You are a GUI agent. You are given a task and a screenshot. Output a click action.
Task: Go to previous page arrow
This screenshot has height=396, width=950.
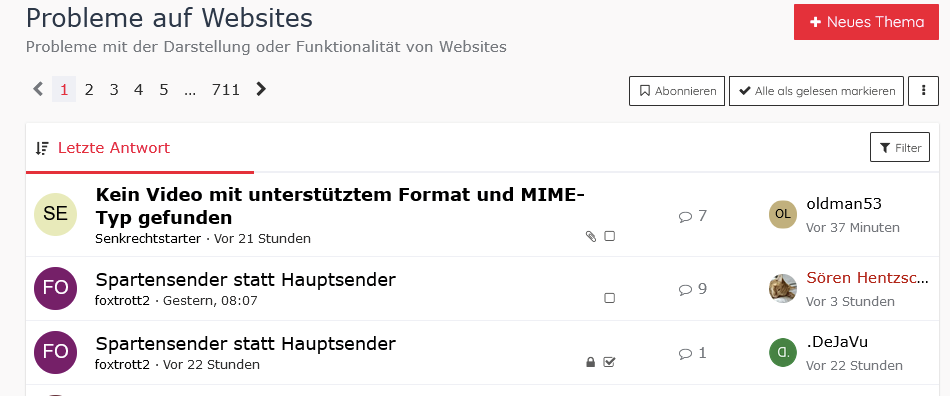tap(38, 90)
